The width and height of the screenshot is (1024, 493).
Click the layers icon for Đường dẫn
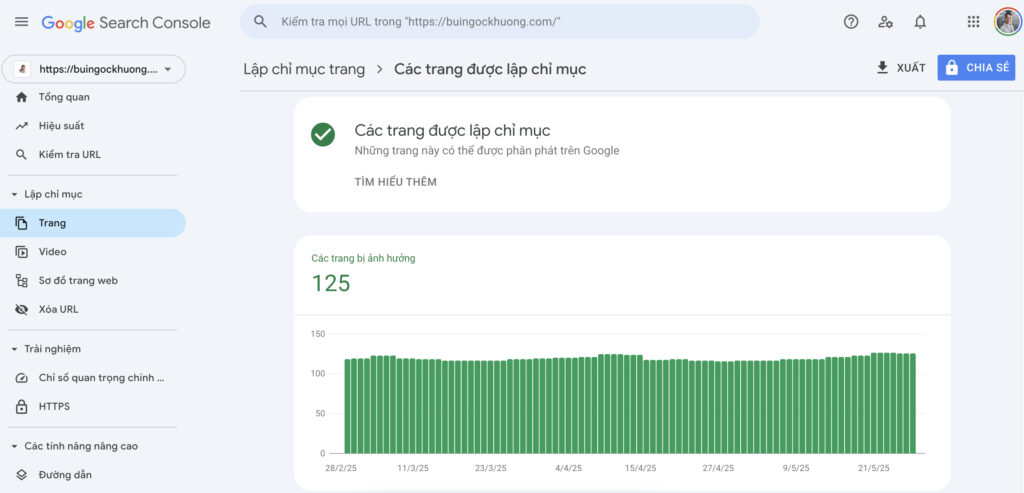[22, 475]
